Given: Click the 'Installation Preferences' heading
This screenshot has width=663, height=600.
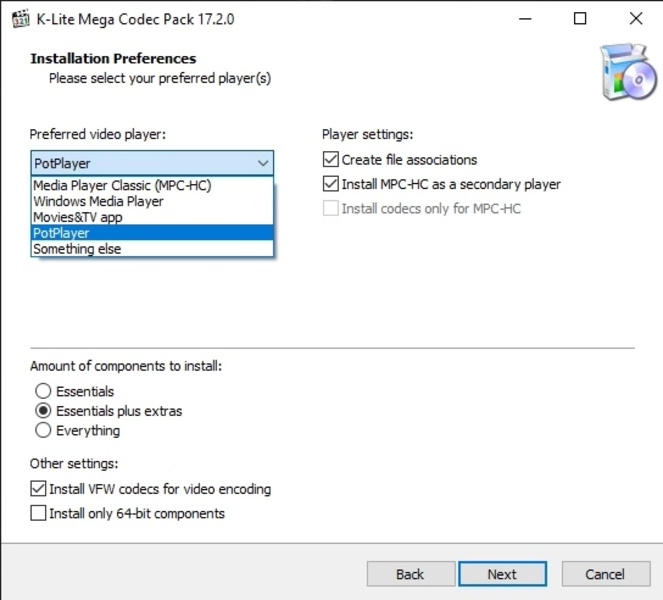Looking at the screenshot, I should pos(113,58).
